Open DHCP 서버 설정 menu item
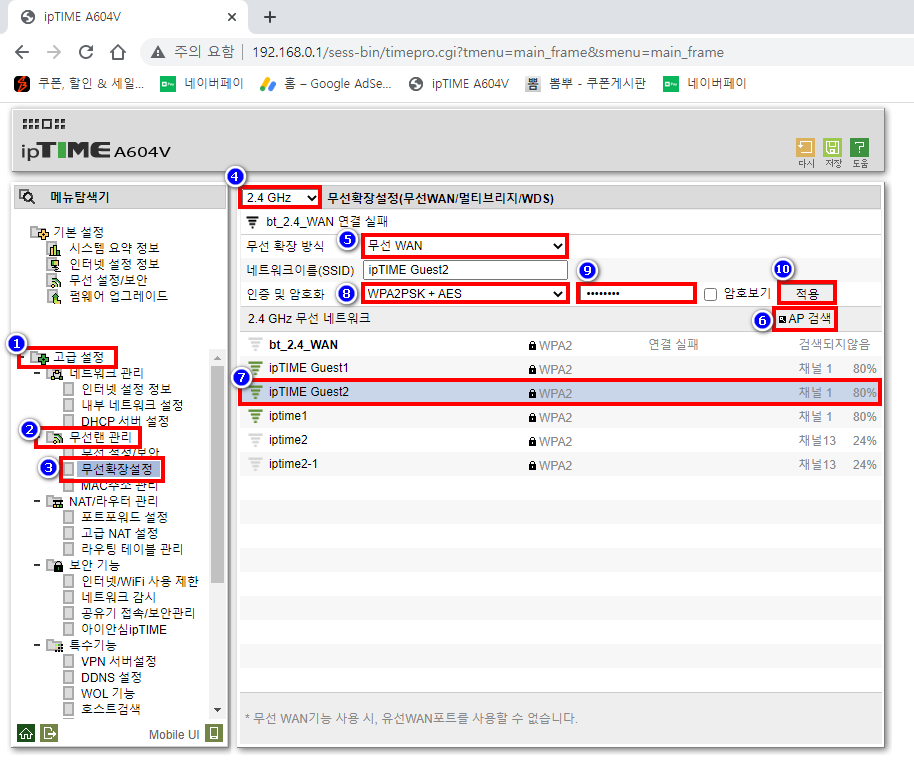The image size is (914, 778). click(125, 421)
